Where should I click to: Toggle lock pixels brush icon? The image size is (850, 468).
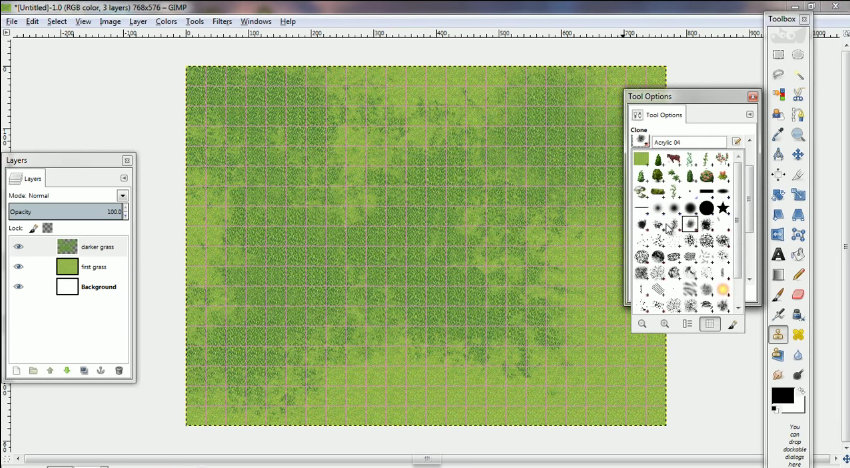coord(34,228)
